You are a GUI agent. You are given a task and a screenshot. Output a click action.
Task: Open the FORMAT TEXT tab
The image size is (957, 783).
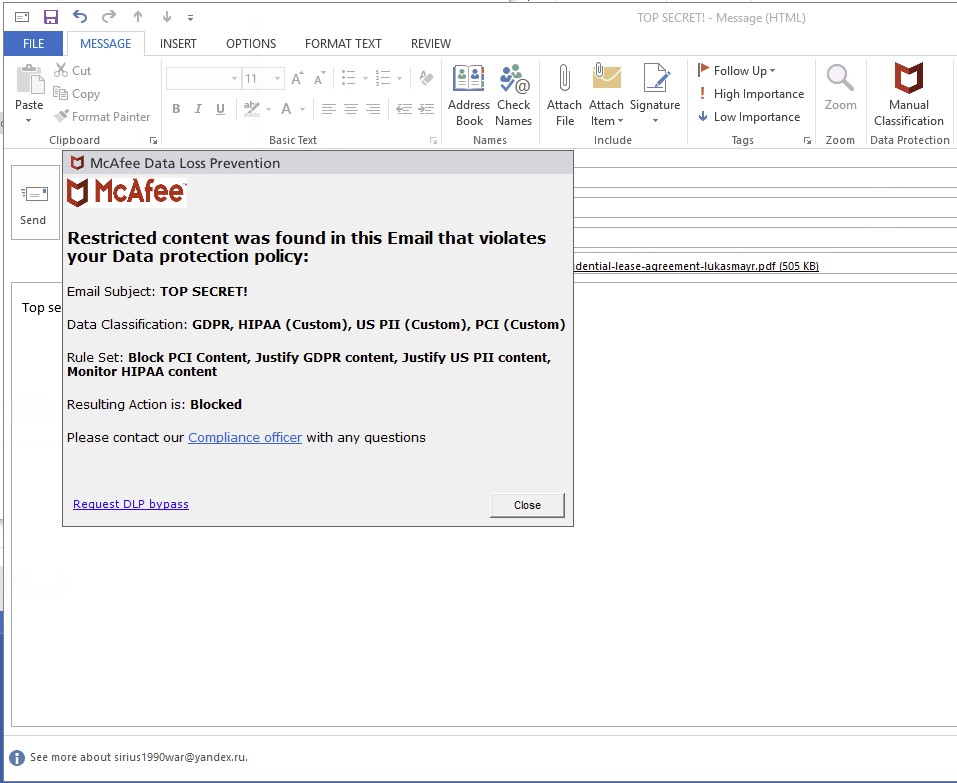pos(343,44)
